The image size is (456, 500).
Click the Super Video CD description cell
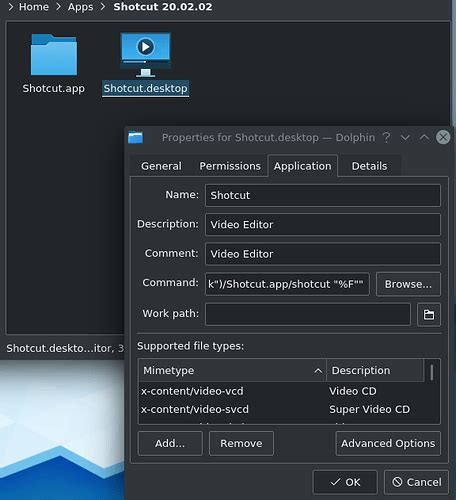point(370,409)
